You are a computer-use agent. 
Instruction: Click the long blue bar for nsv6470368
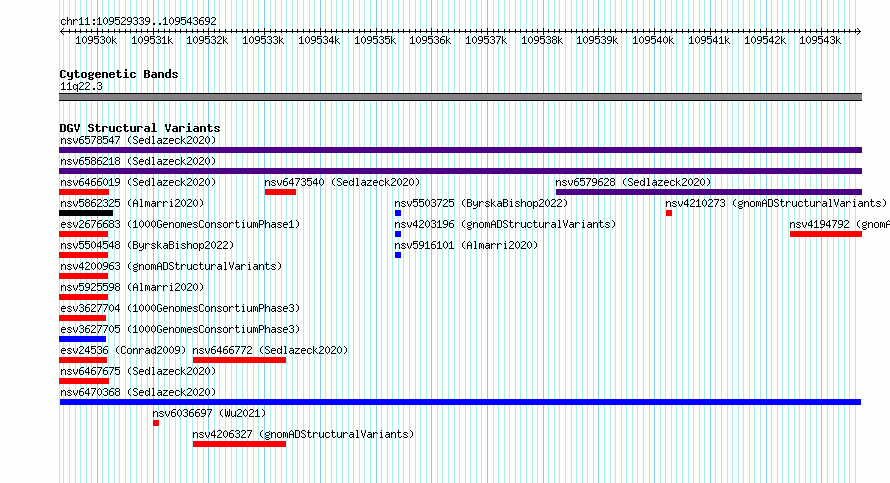pos(460,402)
